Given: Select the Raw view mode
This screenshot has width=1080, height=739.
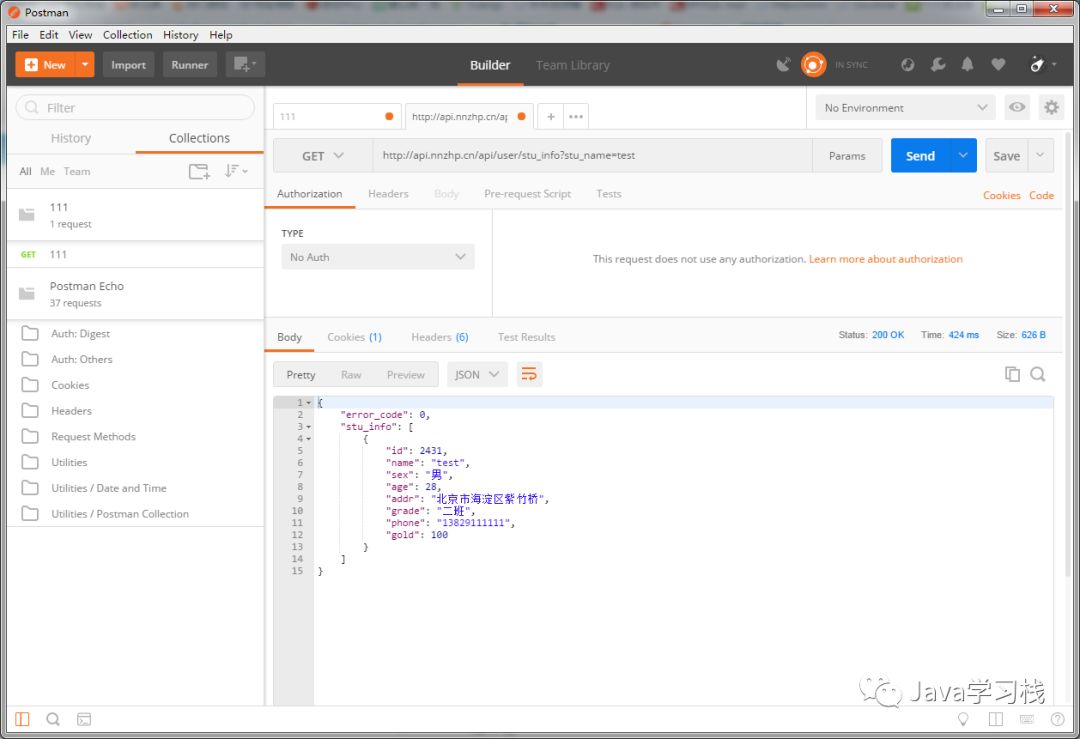Looking at the screenshot, I should (x=351, y=375).
